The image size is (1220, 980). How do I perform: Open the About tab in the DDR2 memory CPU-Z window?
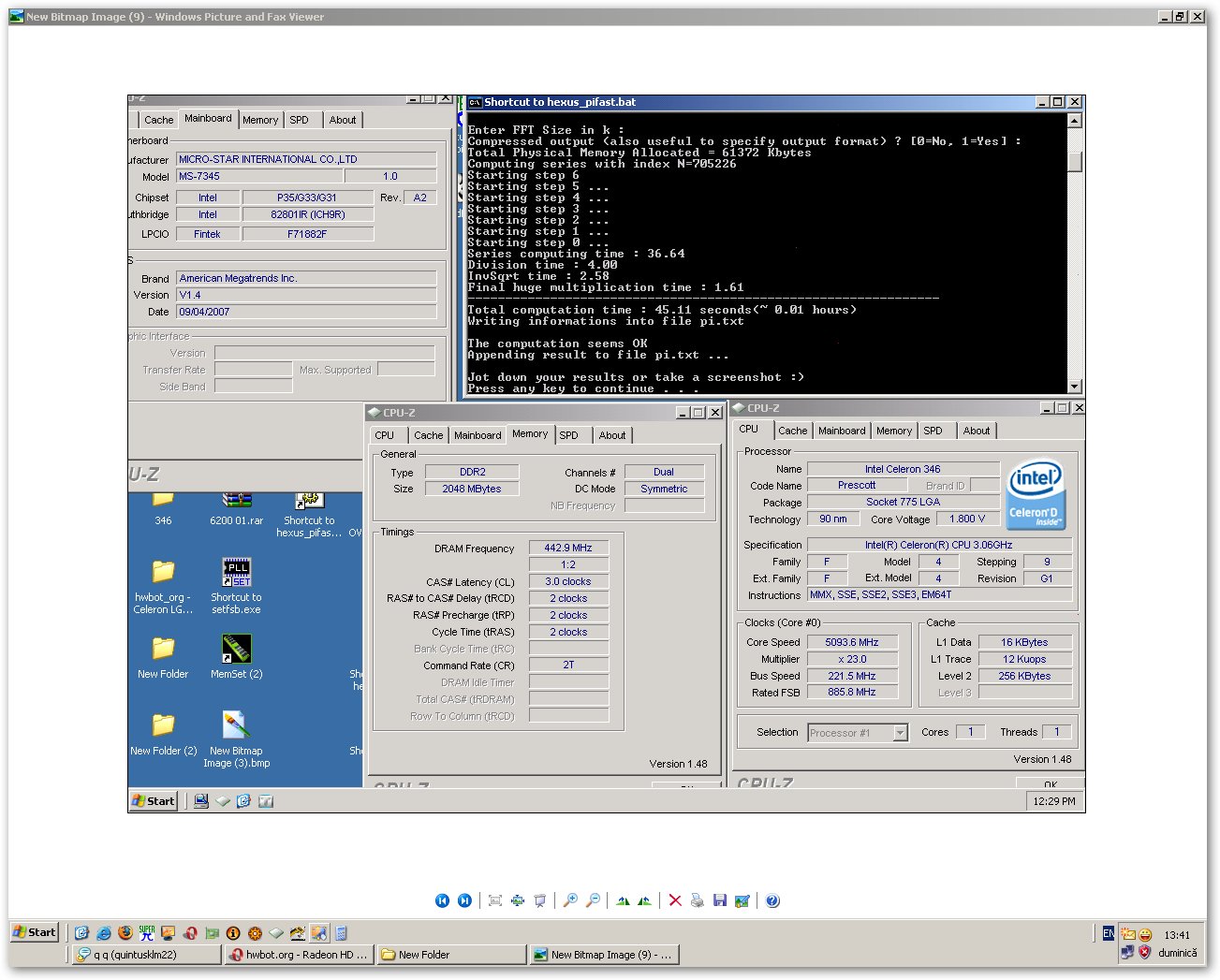click(612, 435)
